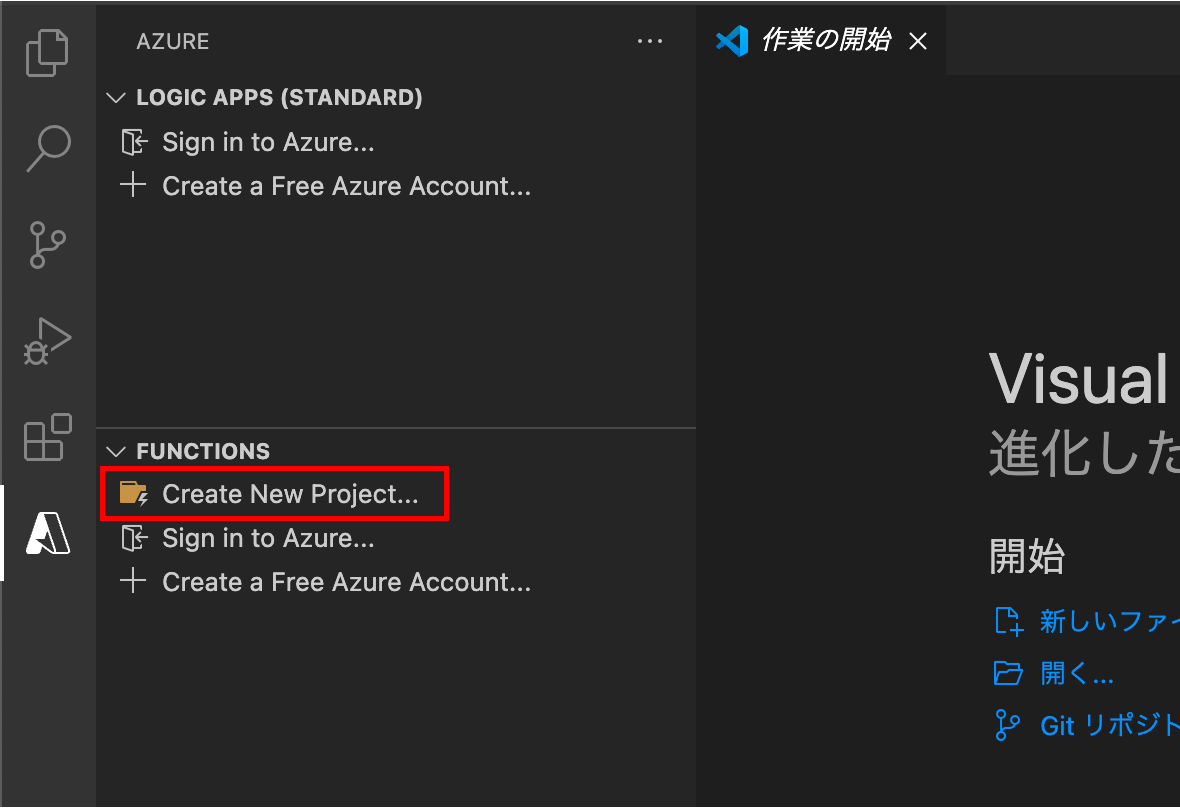1180x808 pixels.
Task: Click Sign in to Azure under Logic Apps
Action: click(268, 142)
